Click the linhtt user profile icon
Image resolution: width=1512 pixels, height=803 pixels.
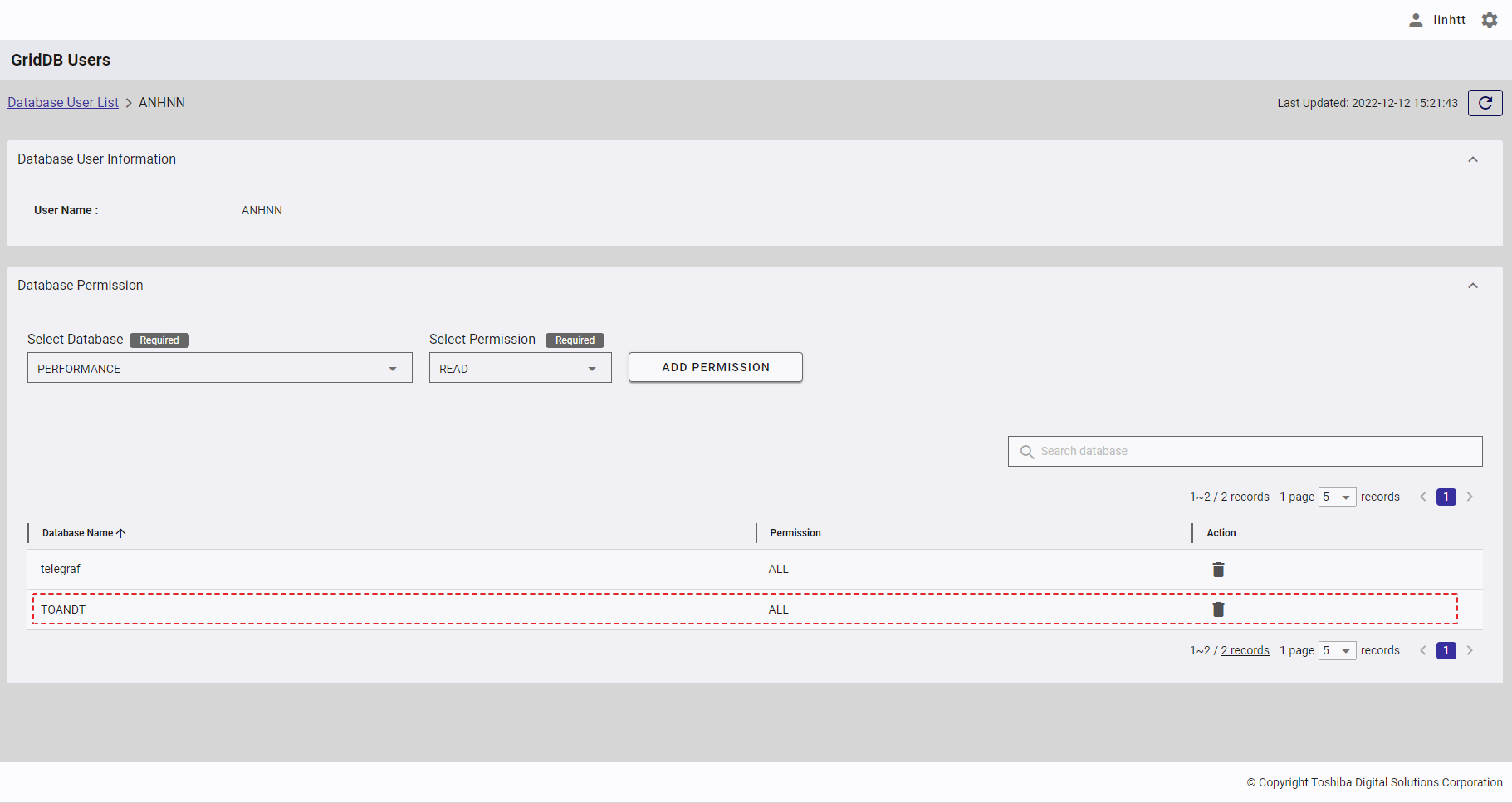[x=1416, y=20]
